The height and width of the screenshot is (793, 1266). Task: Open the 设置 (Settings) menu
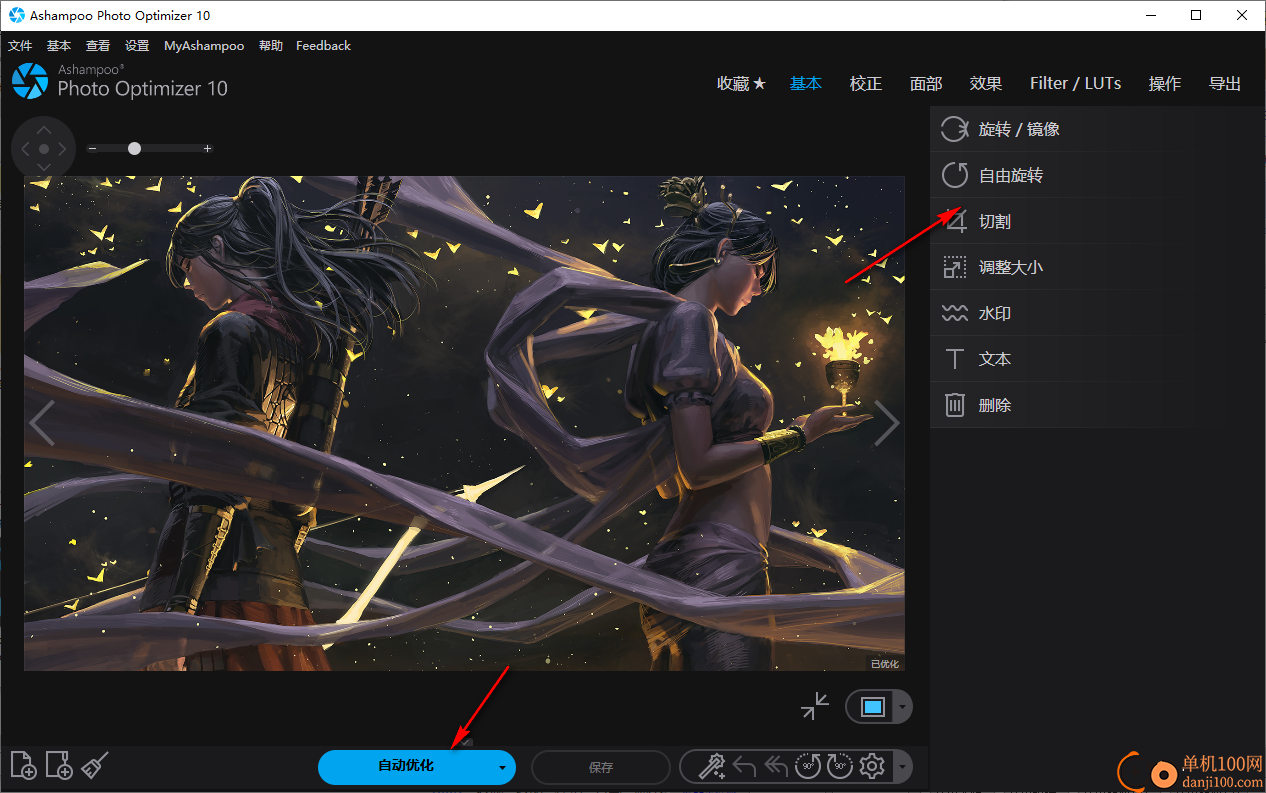pyautogui.click(x=137, y=46)
